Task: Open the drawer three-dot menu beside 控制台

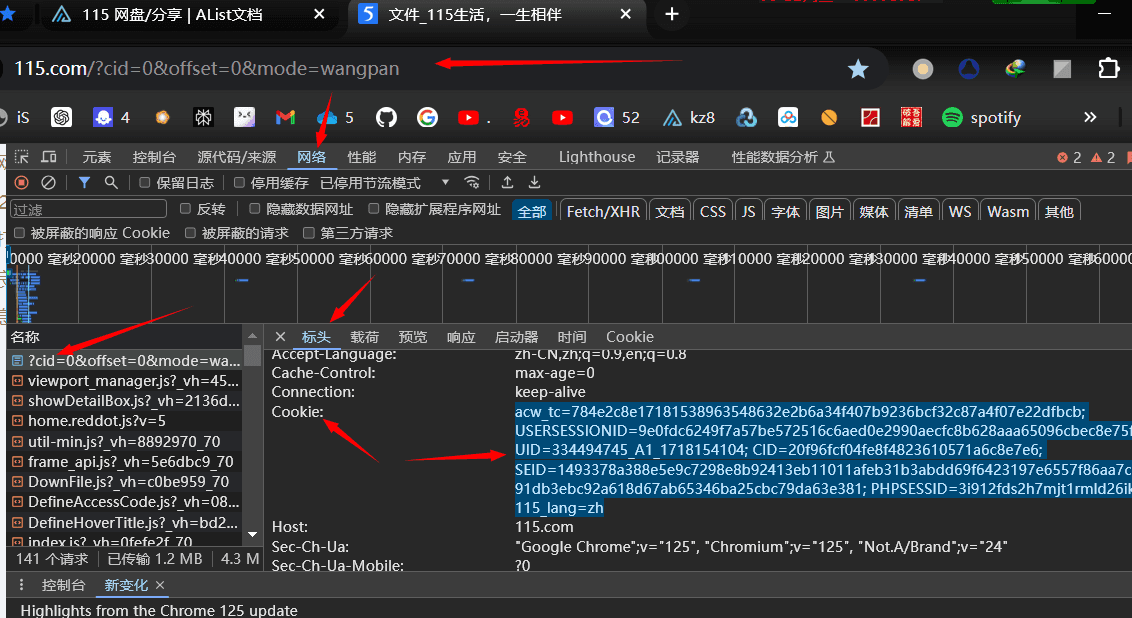Action: (x=21, y=585)
